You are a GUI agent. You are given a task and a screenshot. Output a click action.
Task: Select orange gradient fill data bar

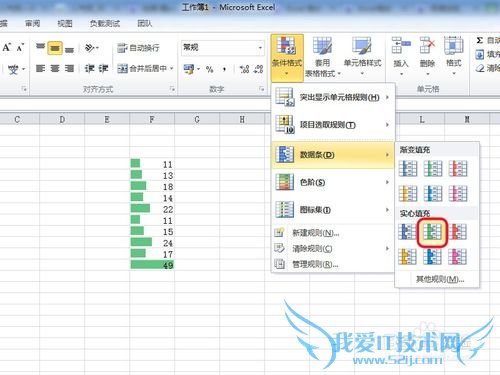point(408,194)
